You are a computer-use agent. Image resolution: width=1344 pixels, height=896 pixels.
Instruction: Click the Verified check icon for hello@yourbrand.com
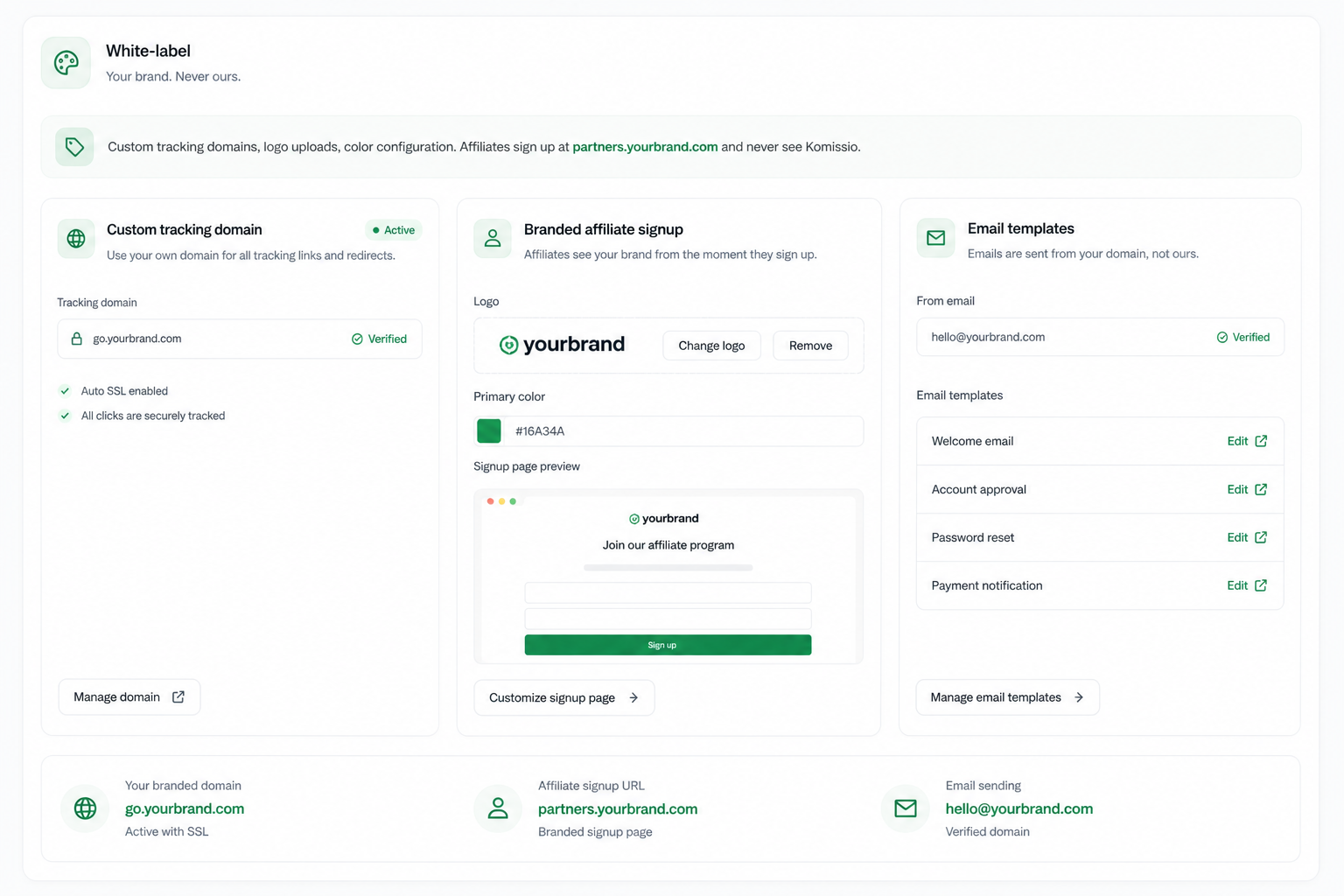coord(1222,337)
